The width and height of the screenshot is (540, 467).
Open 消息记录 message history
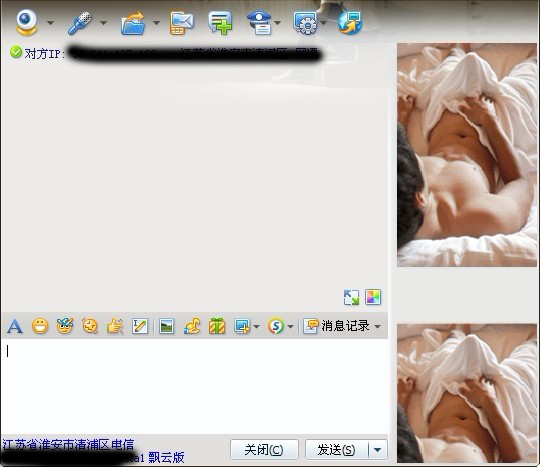point(336,326)
